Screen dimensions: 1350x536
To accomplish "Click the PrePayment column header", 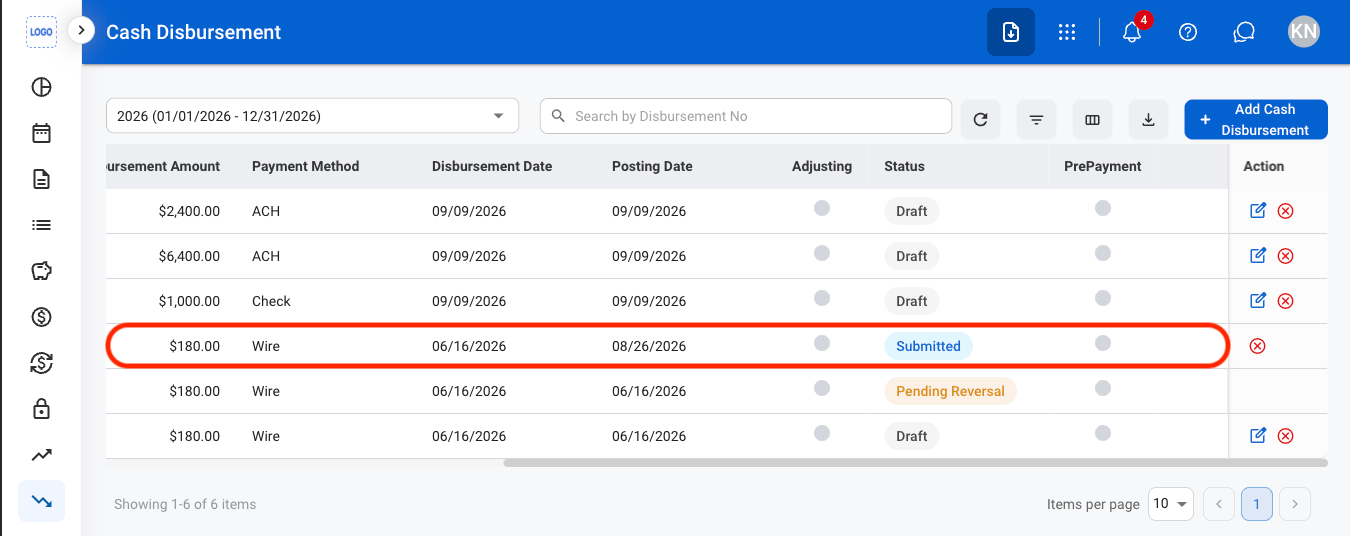I will click(x=1102, y=166).
